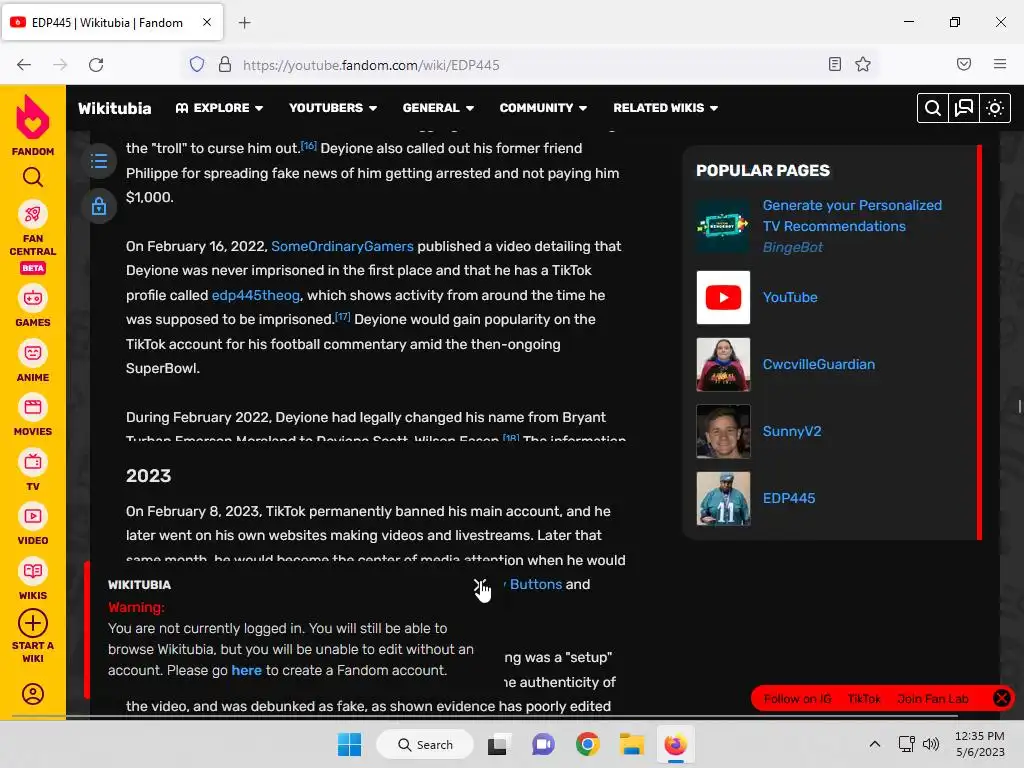Screen dimensions: 1024x768
Task: Click page protection lock icon
Action: click(x=99, y=206)
